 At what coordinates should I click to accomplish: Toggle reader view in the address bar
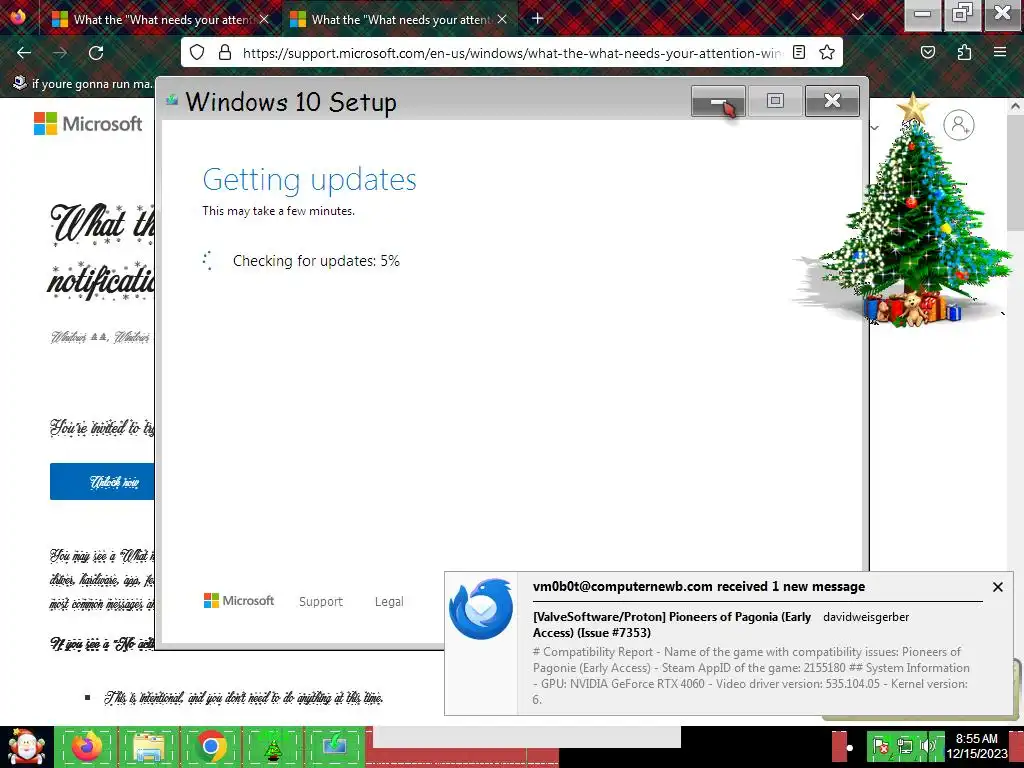799,52
